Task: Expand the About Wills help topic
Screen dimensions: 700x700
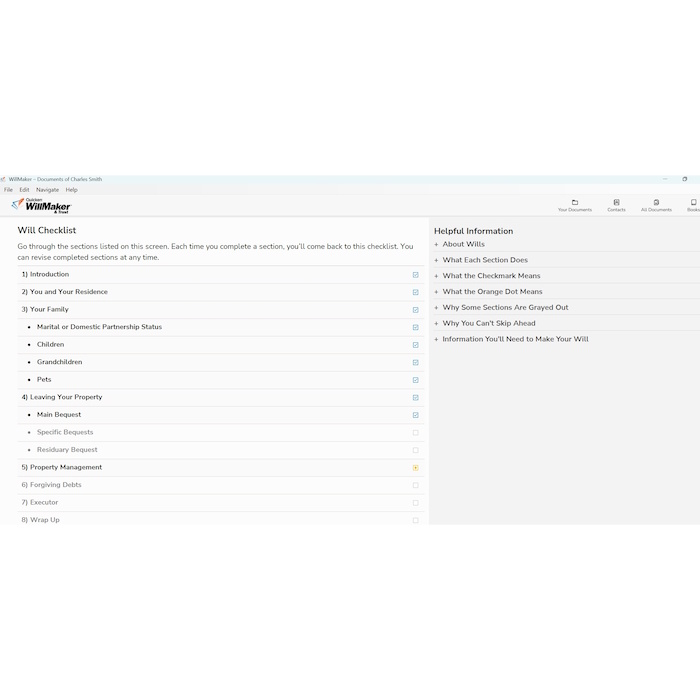Action: click(x=463, y=244)
